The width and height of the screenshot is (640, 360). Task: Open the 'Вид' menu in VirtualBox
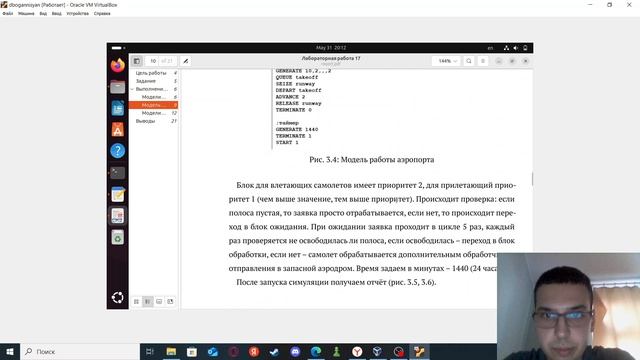(x=43, y=13)
